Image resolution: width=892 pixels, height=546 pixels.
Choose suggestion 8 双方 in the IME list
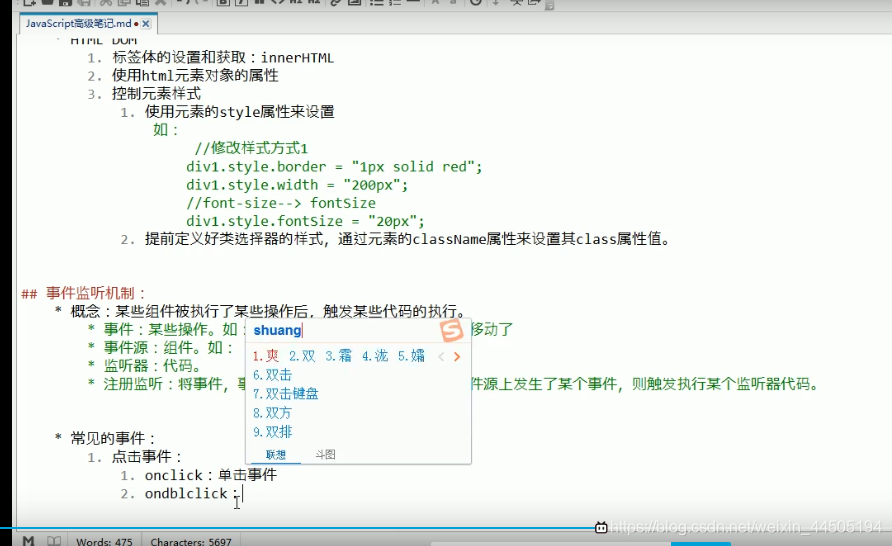(272, 412)
